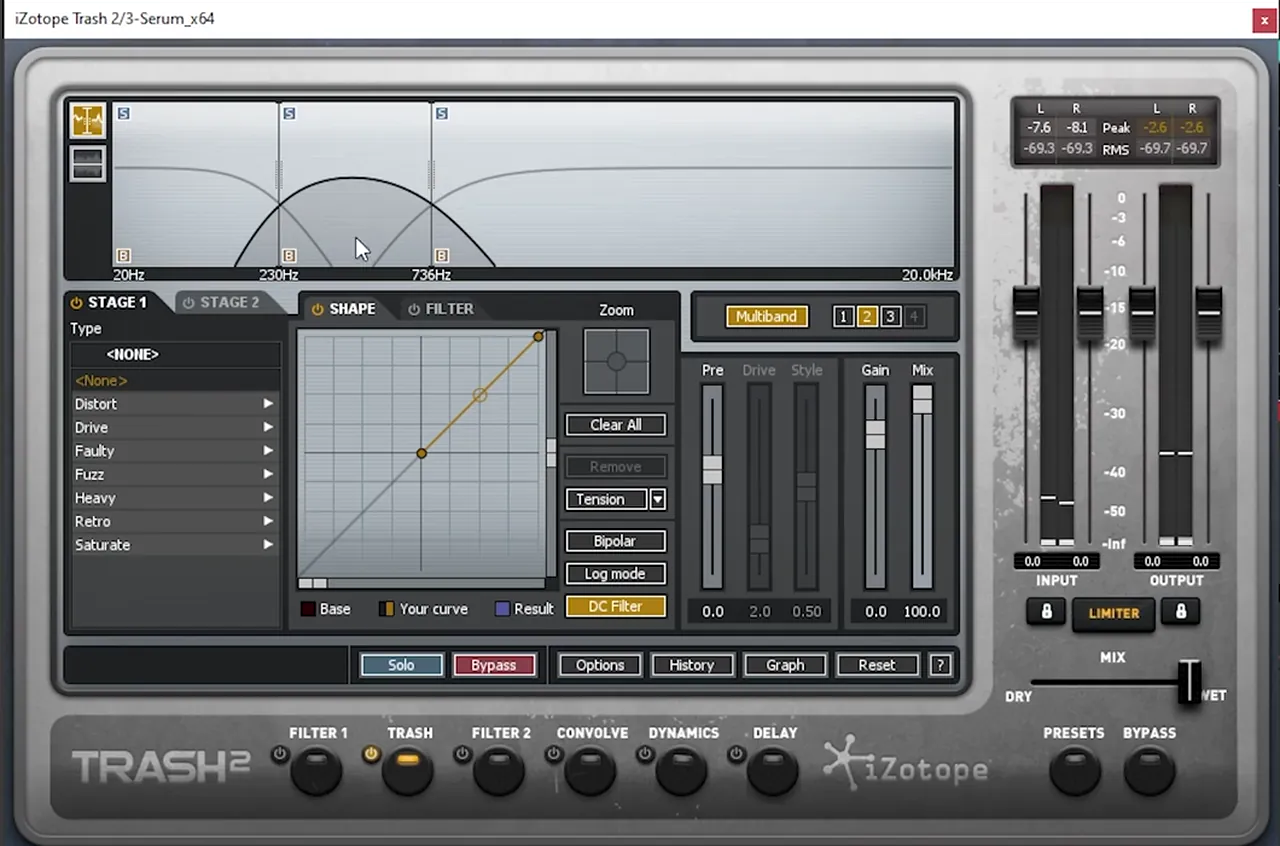Select band 1 button
The width and height of the screenshot is (1280, 846).
coord(843,317)
